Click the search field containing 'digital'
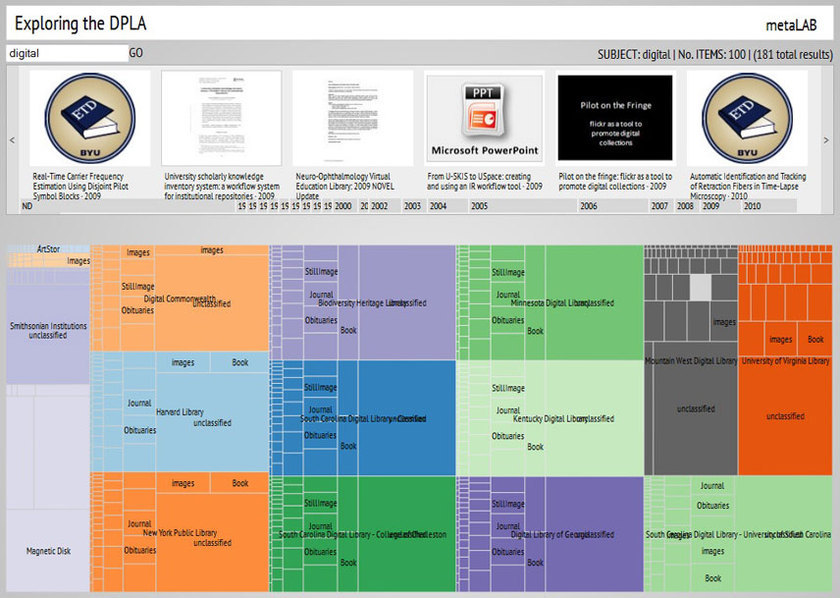 click(67, 53)
